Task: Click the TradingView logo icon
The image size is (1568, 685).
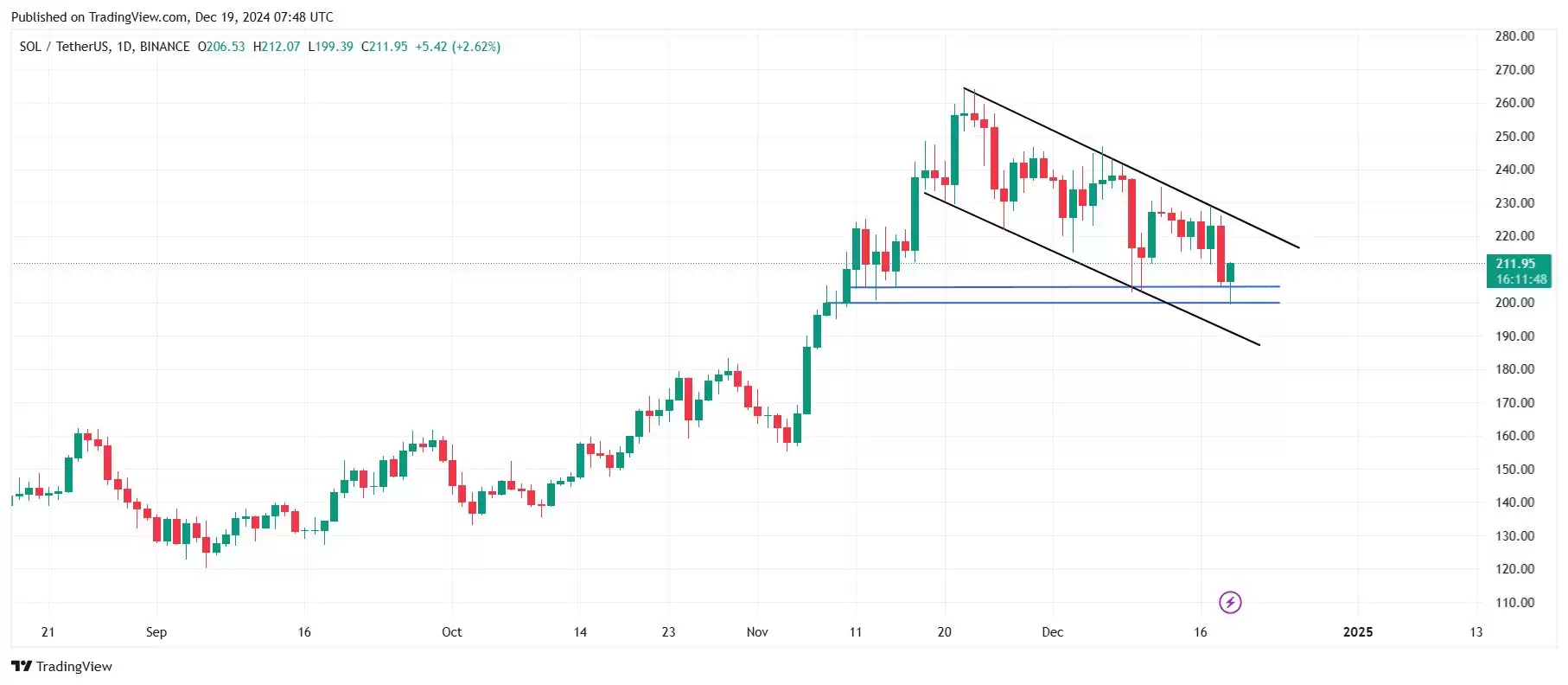Action: coord(22,666)
